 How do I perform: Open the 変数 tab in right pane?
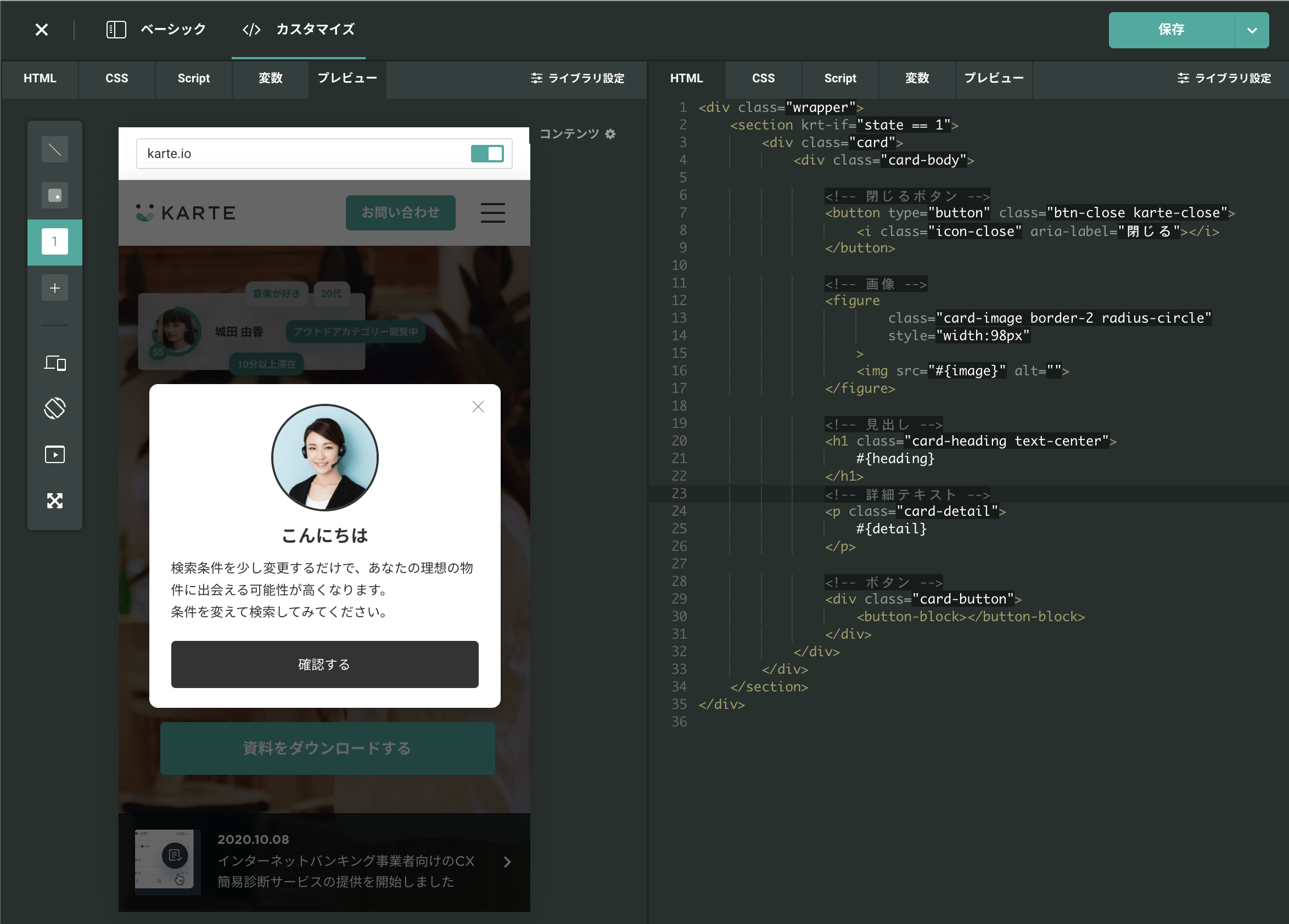(916, 78)
